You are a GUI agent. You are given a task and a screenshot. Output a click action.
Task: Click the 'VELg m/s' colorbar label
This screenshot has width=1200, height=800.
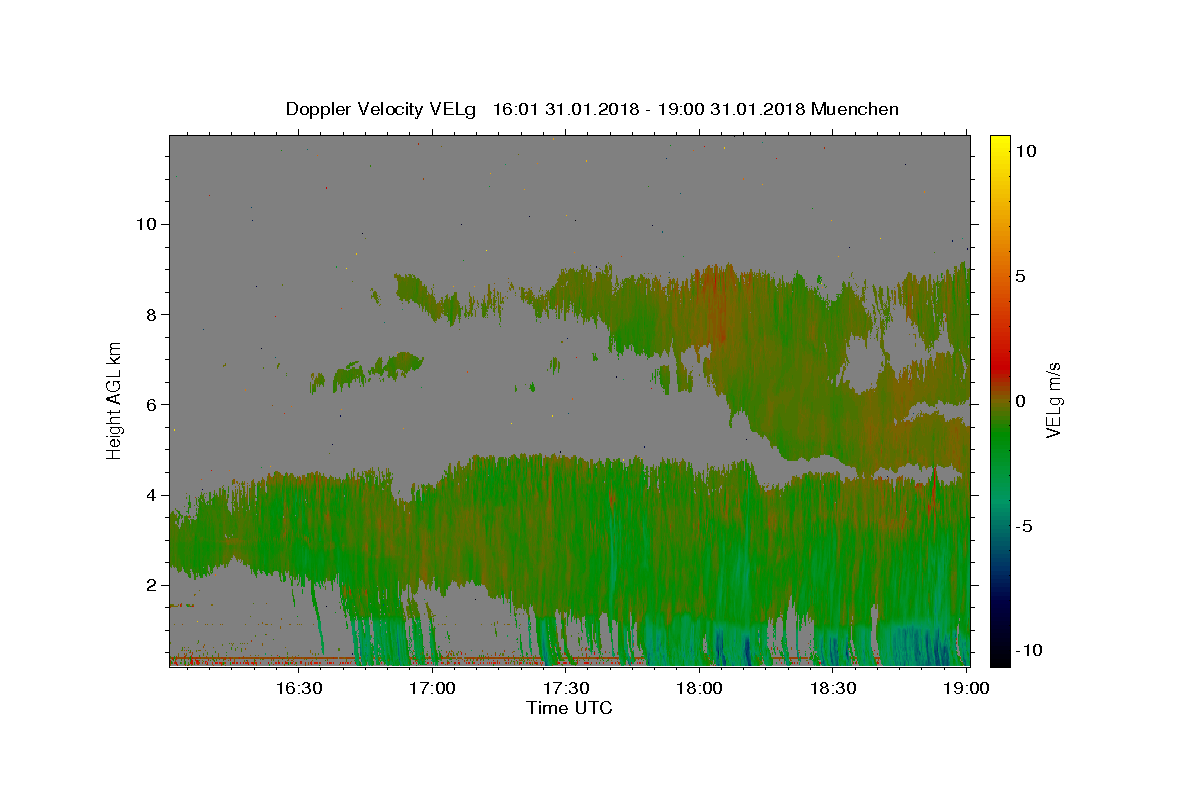[x=1053, y=400]
